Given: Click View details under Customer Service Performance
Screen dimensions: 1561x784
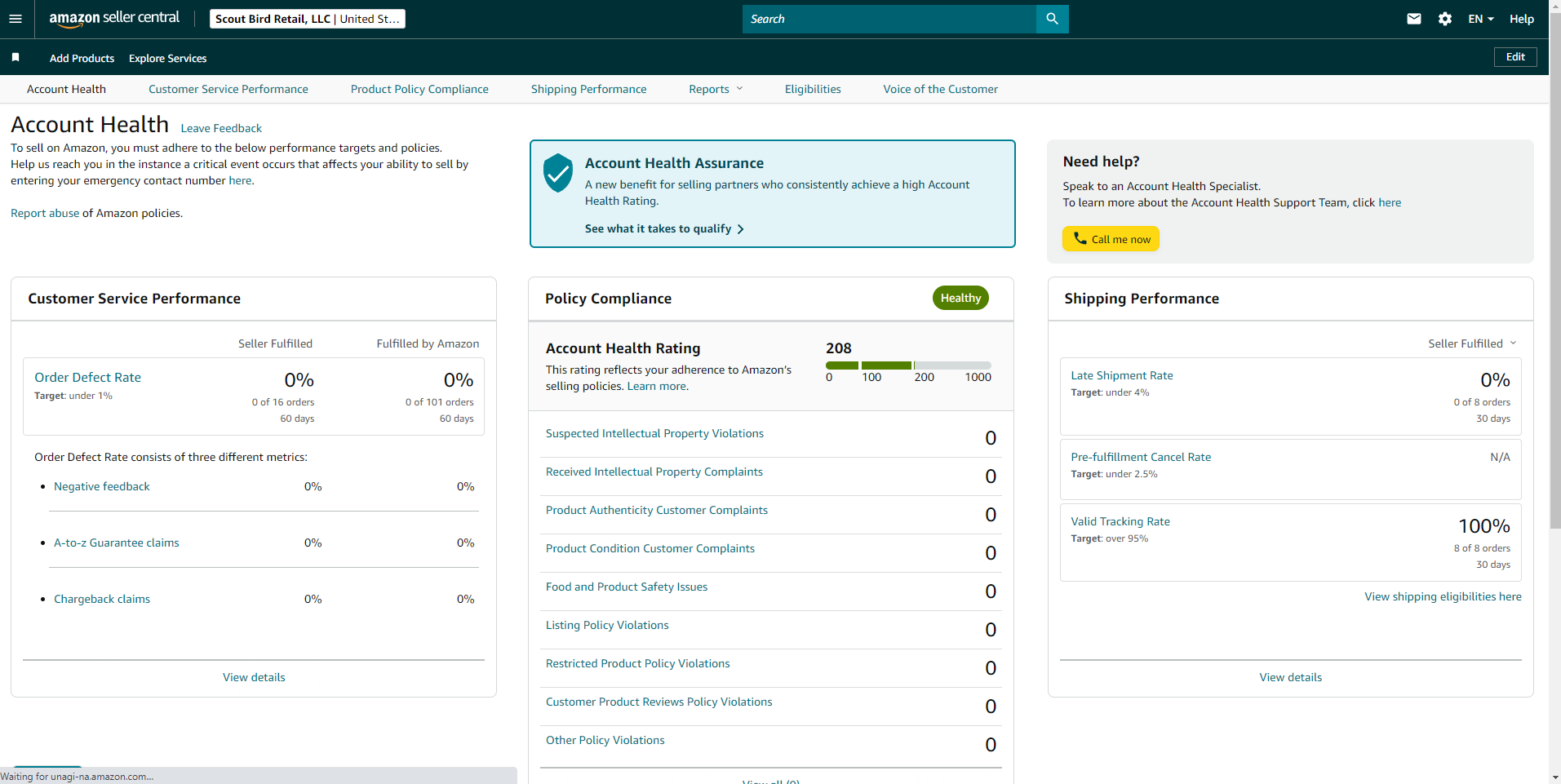Looking at the screenshot, I should pyautogui.click(x=254, y=677).
